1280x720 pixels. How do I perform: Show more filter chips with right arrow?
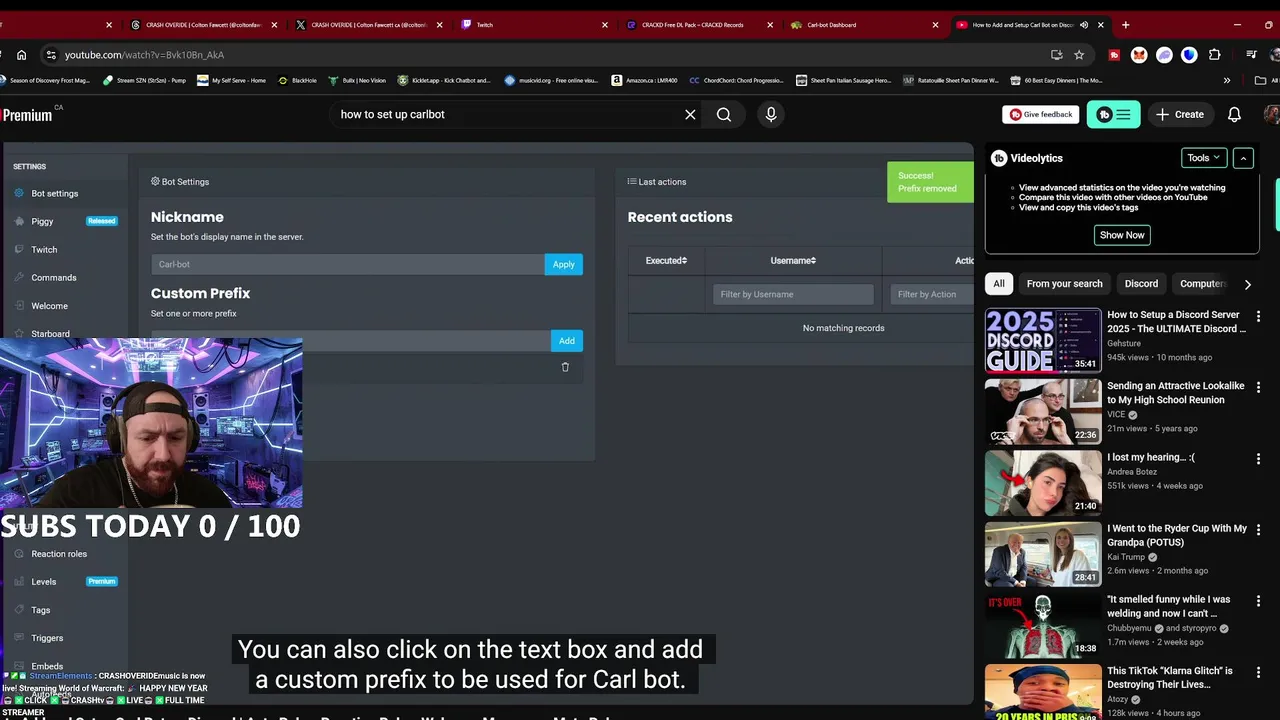coord(1247,284)
